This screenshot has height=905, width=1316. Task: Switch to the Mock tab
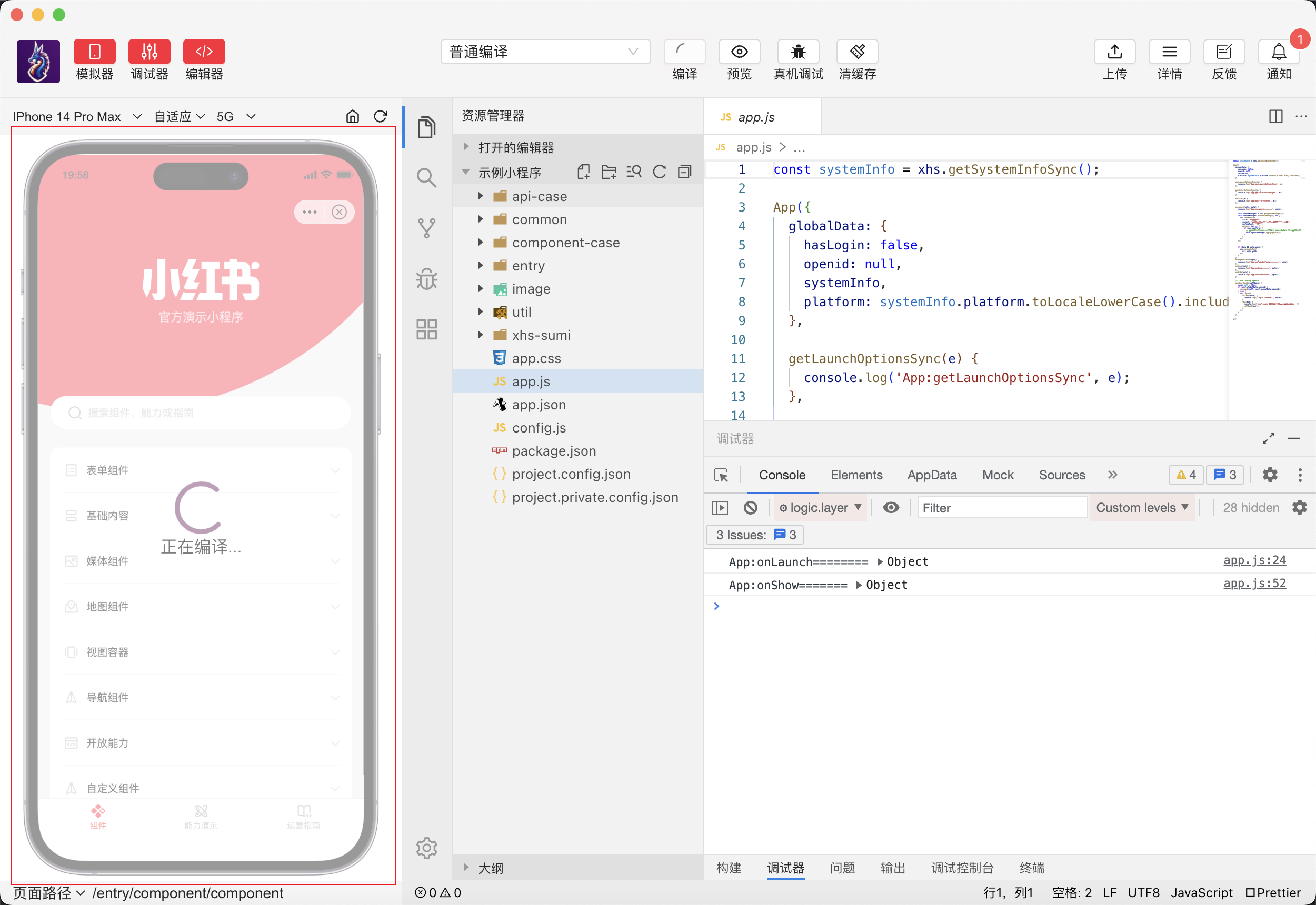pyautogui.click(x=997, y=475)
